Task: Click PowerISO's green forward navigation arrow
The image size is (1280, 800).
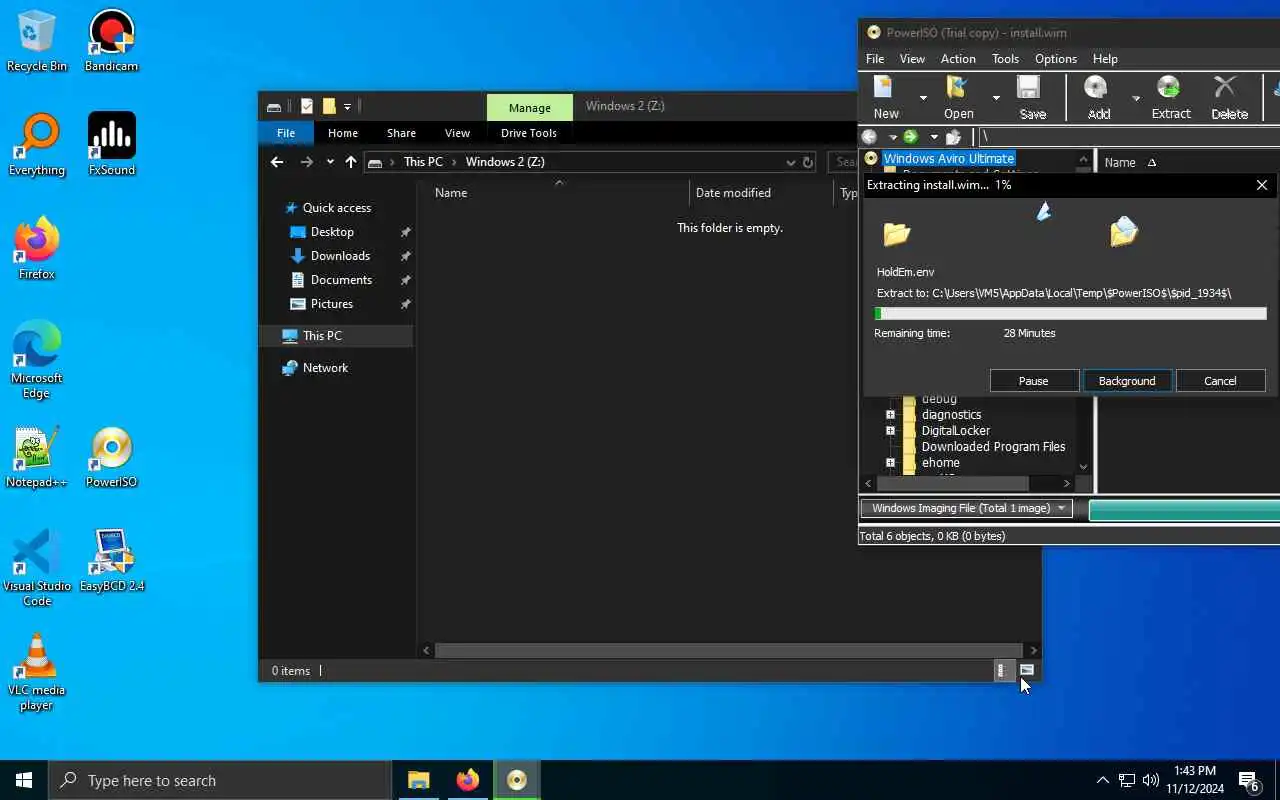Action: 910,137
